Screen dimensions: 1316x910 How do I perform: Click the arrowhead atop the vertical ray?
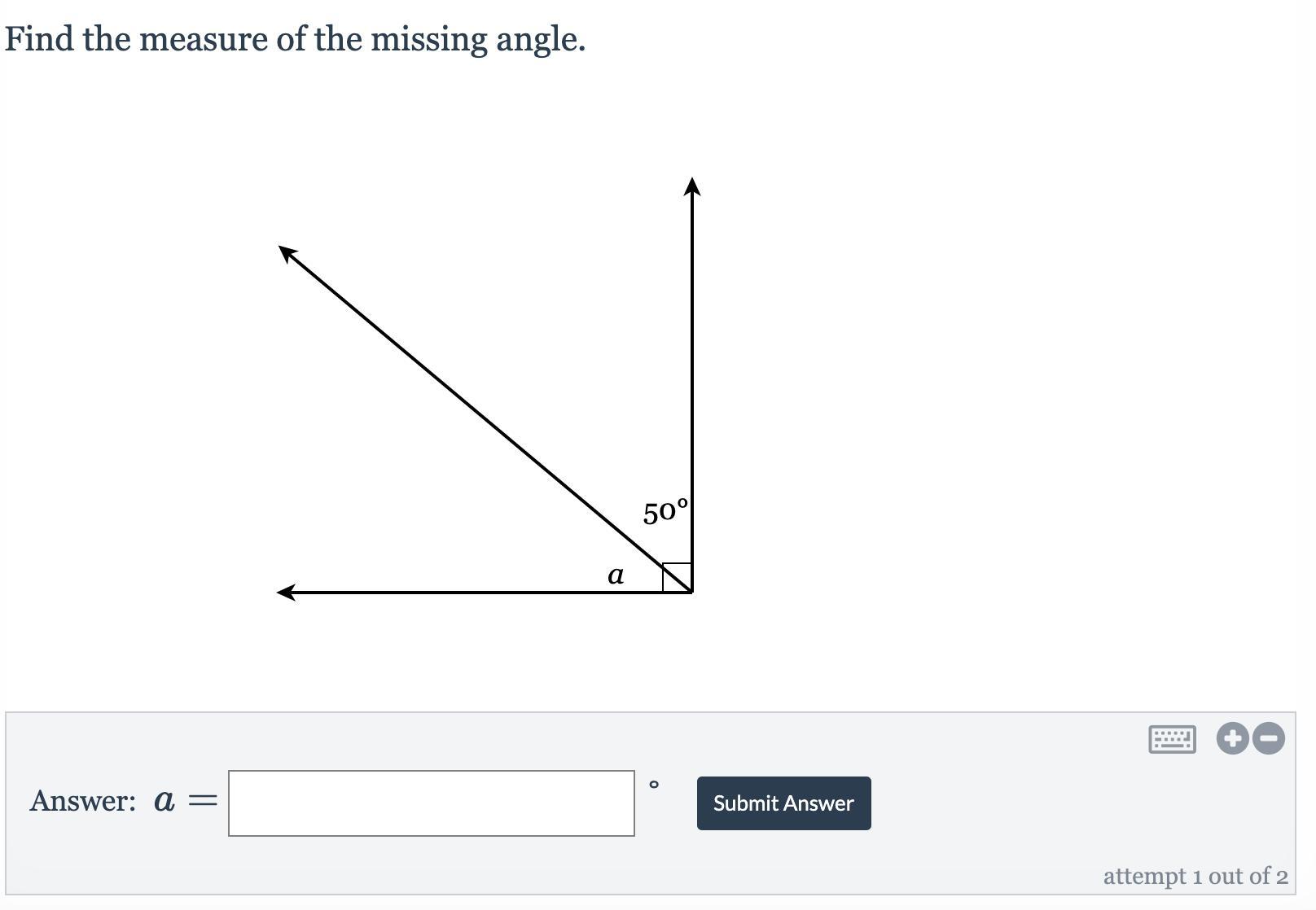pyautogui.click(x=692, y=186)
